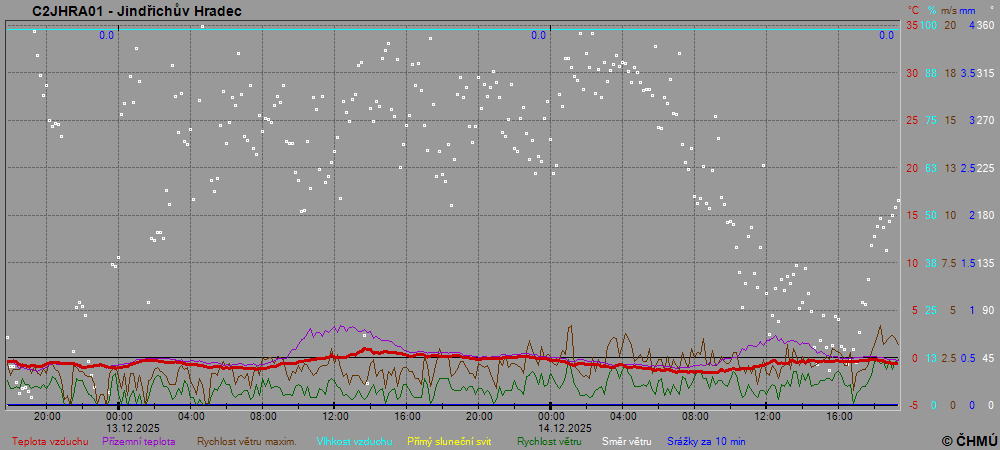This screenshot has height=450, width=1000.
Task: Click the blue mm unit header
Action: [x=969, y=10]
